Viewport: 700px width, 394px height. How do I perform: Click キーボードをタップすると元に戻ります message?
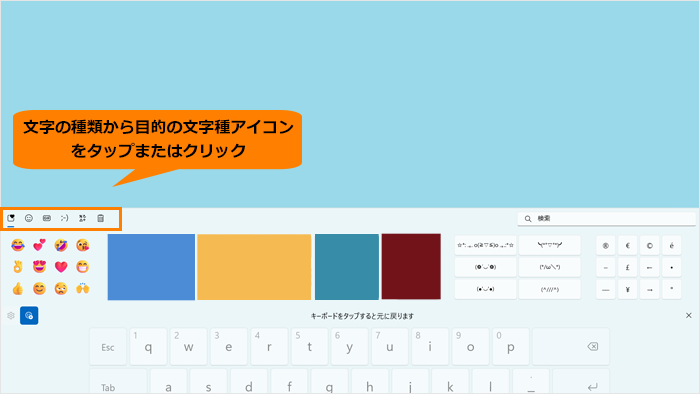[x=362, y=316]
